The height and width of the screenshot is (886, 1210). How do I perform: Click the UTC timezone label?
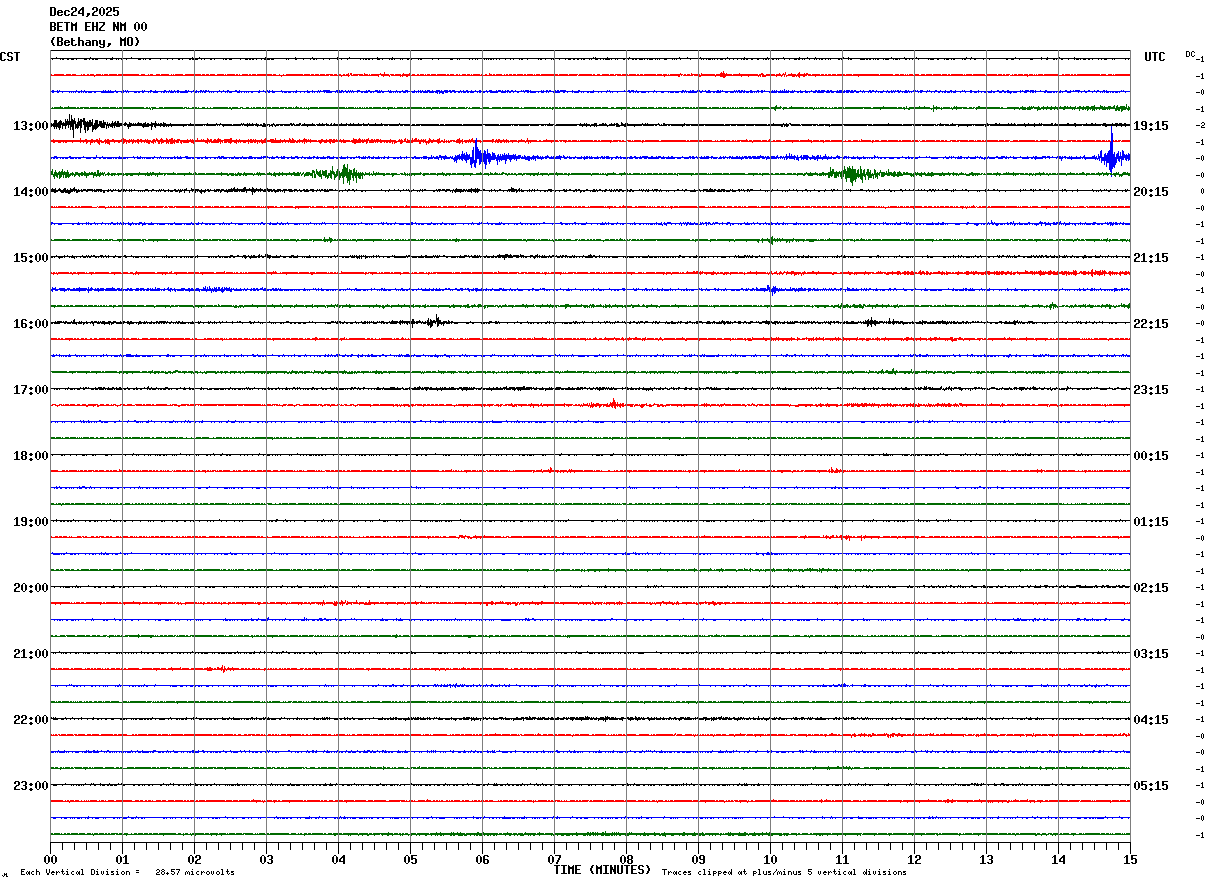point(1154,57)
